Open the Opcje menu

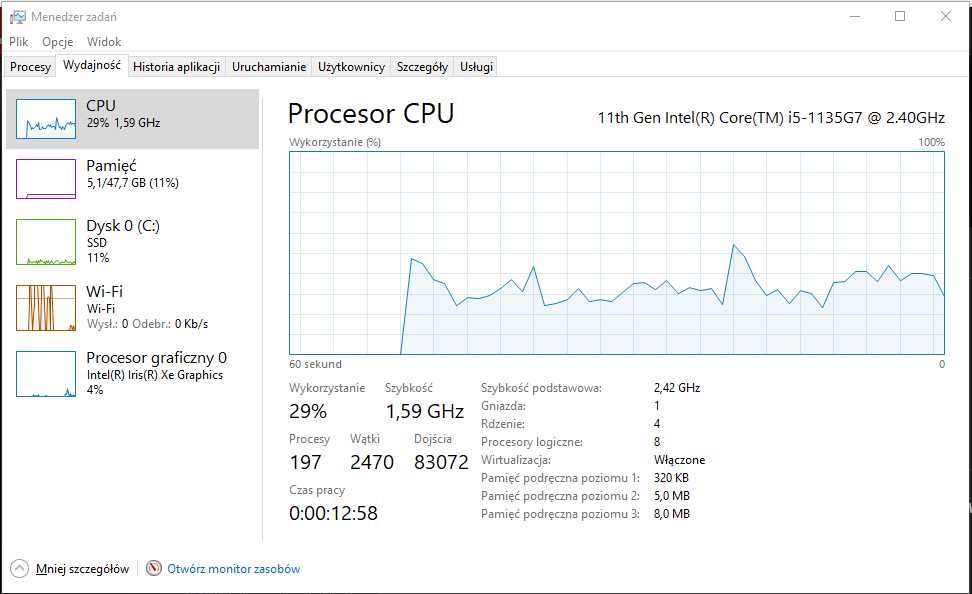[58, 42]
